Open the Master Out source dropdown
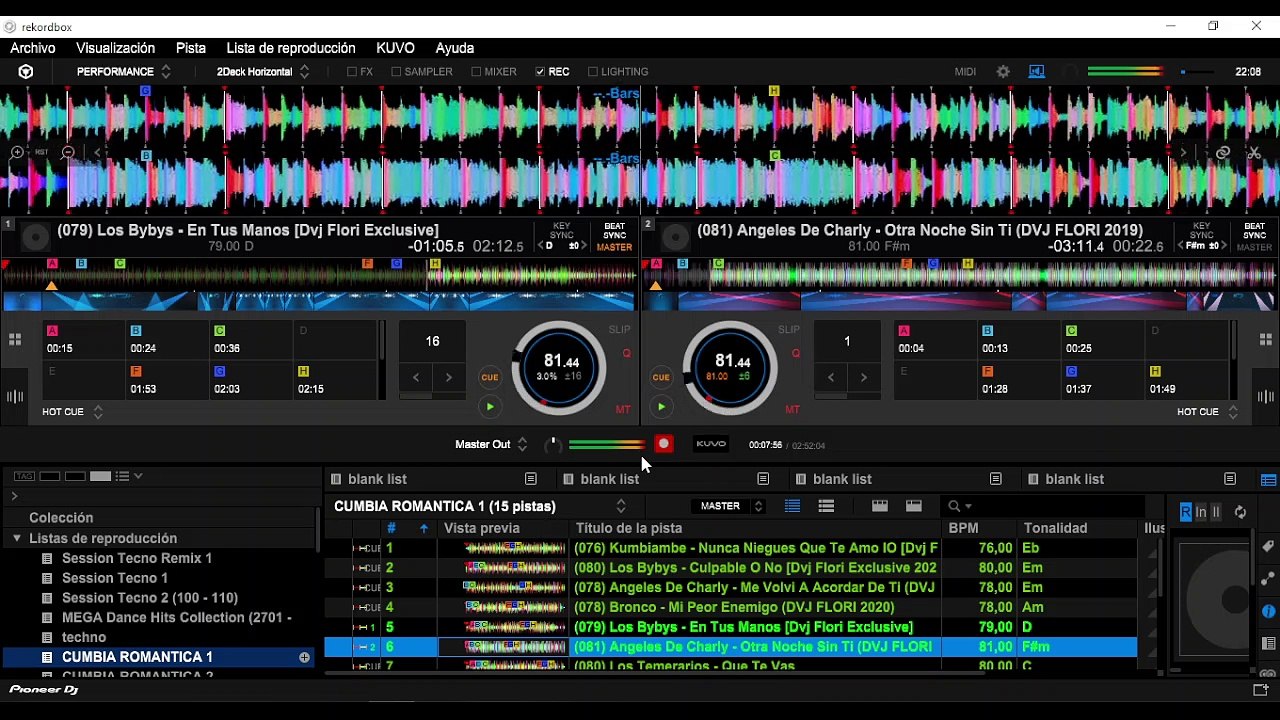 coord(491,445)
